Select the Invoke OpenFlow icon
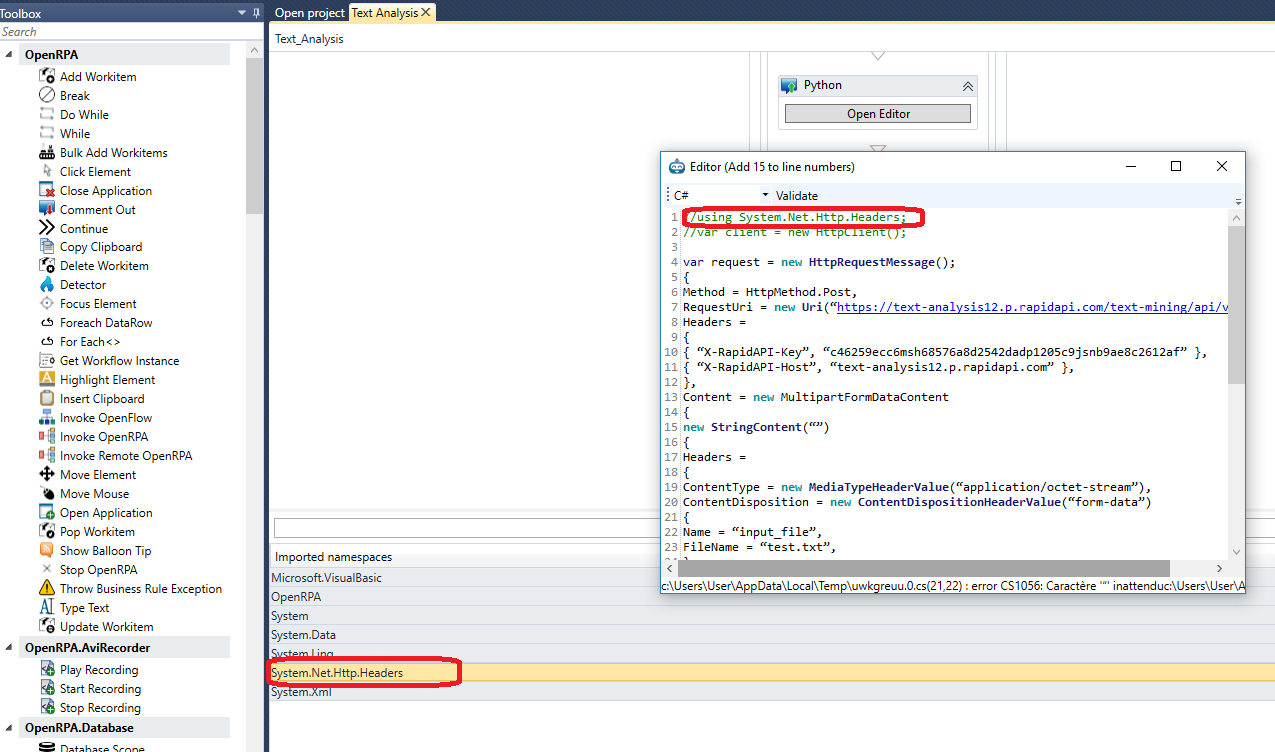Screen dimensions: 1275x752 coord(46,417)
